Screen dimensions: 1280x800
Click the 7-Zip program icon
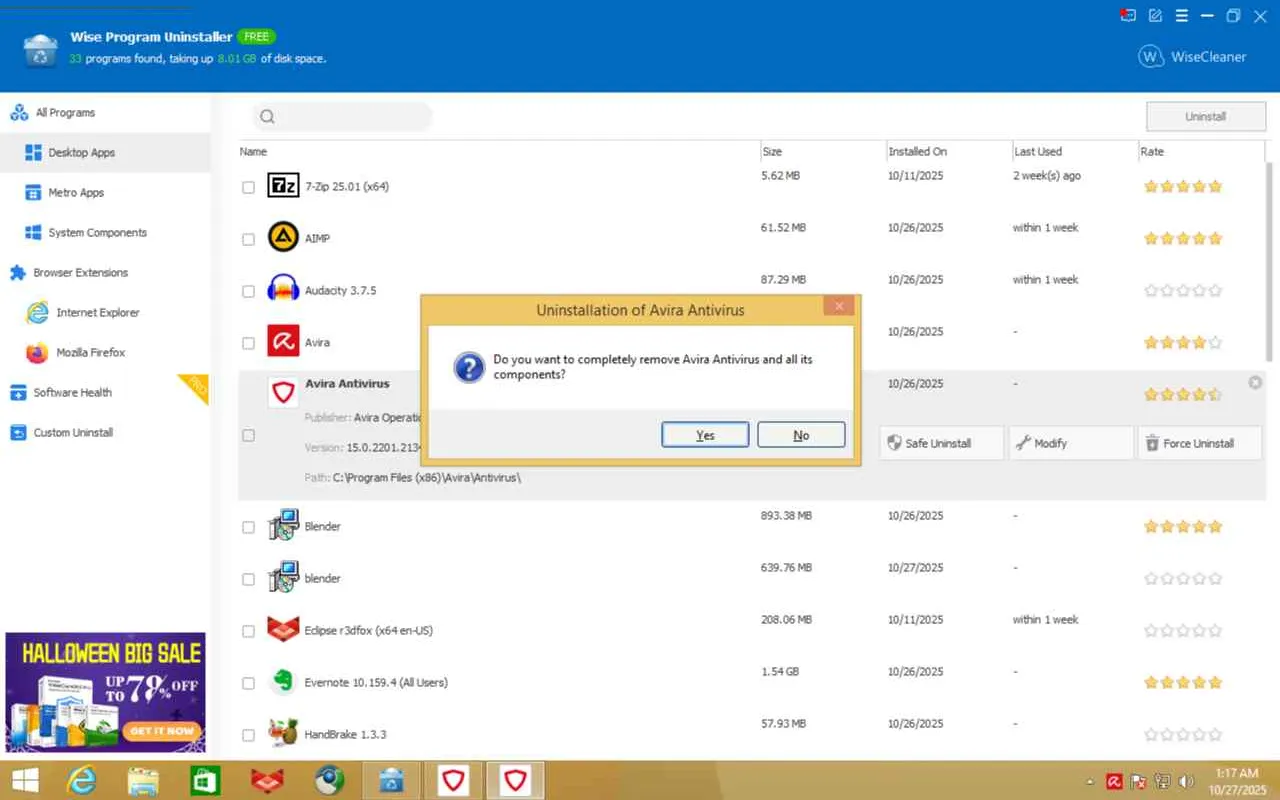pyautogui.click(x=283, y=186)
